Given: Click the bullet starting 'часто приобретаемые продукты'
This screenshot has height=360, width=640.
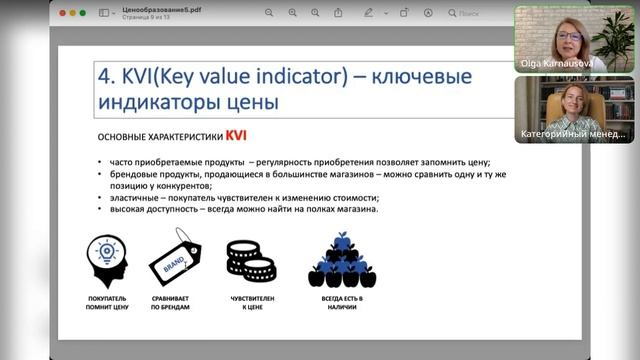Looking at the screenshot, I should click(300, 162).
